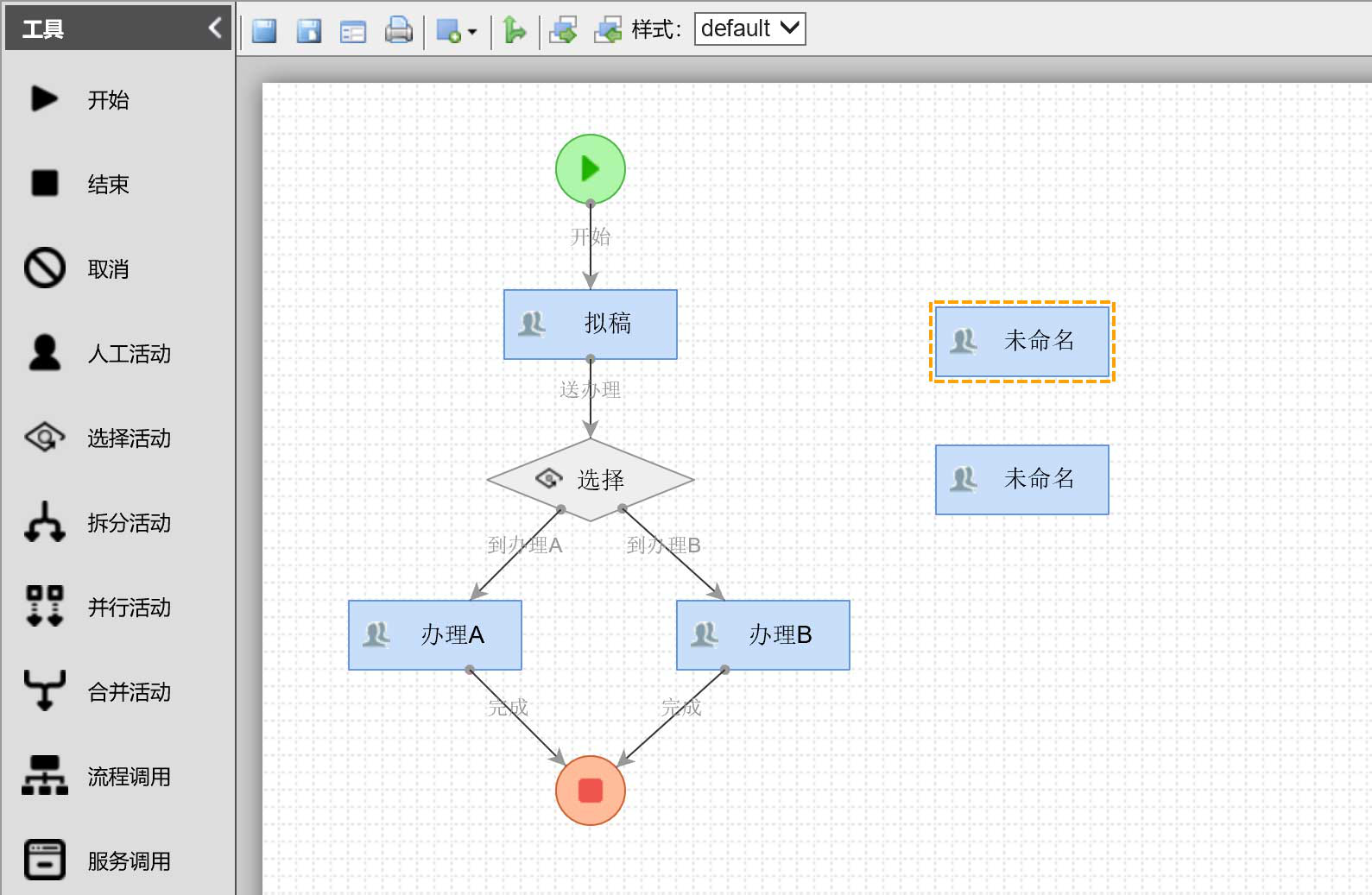The image size is (1372, 895).
Task: Click the save-as toolbar icon
Action: (x=309, y=31)
